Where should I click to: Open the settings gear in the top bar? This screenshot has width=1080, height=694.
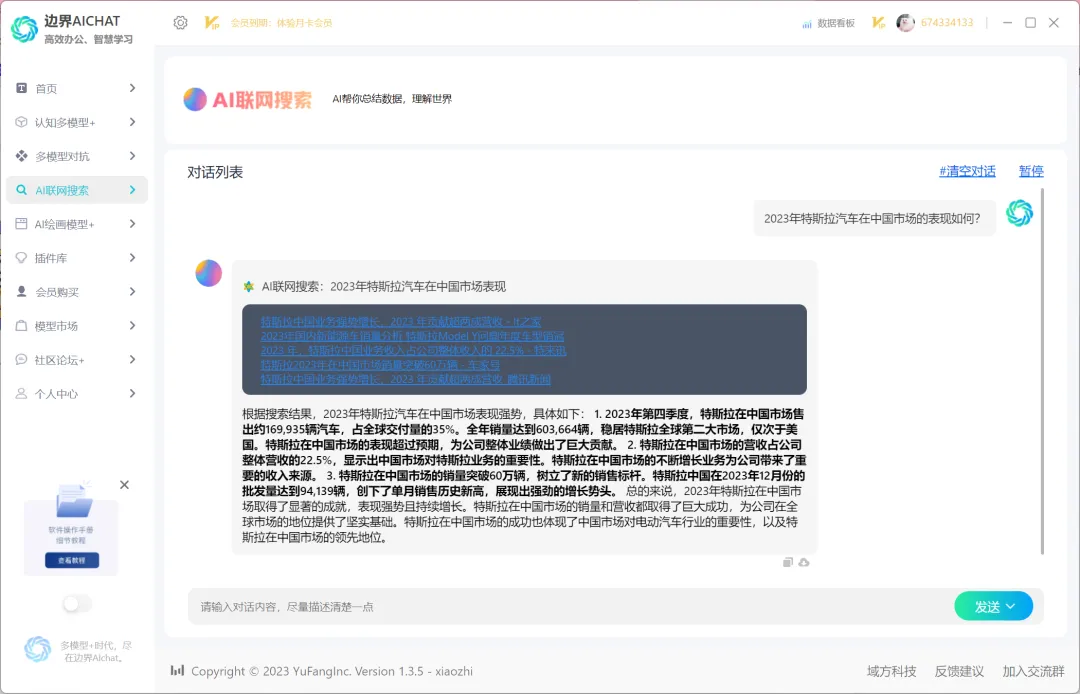[x=181, y=22]
